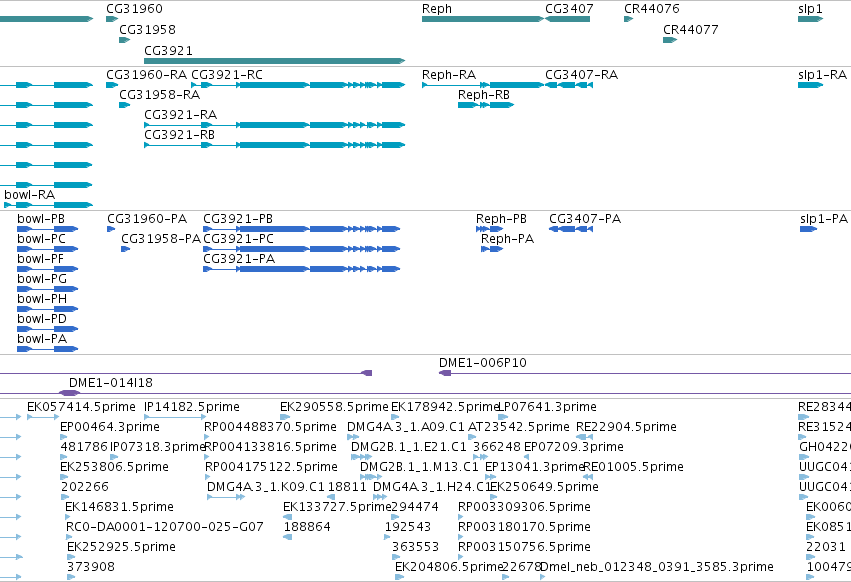851x582 pixels.
Task: Select the CG3921-PC protein label
Action: [238, 239]
